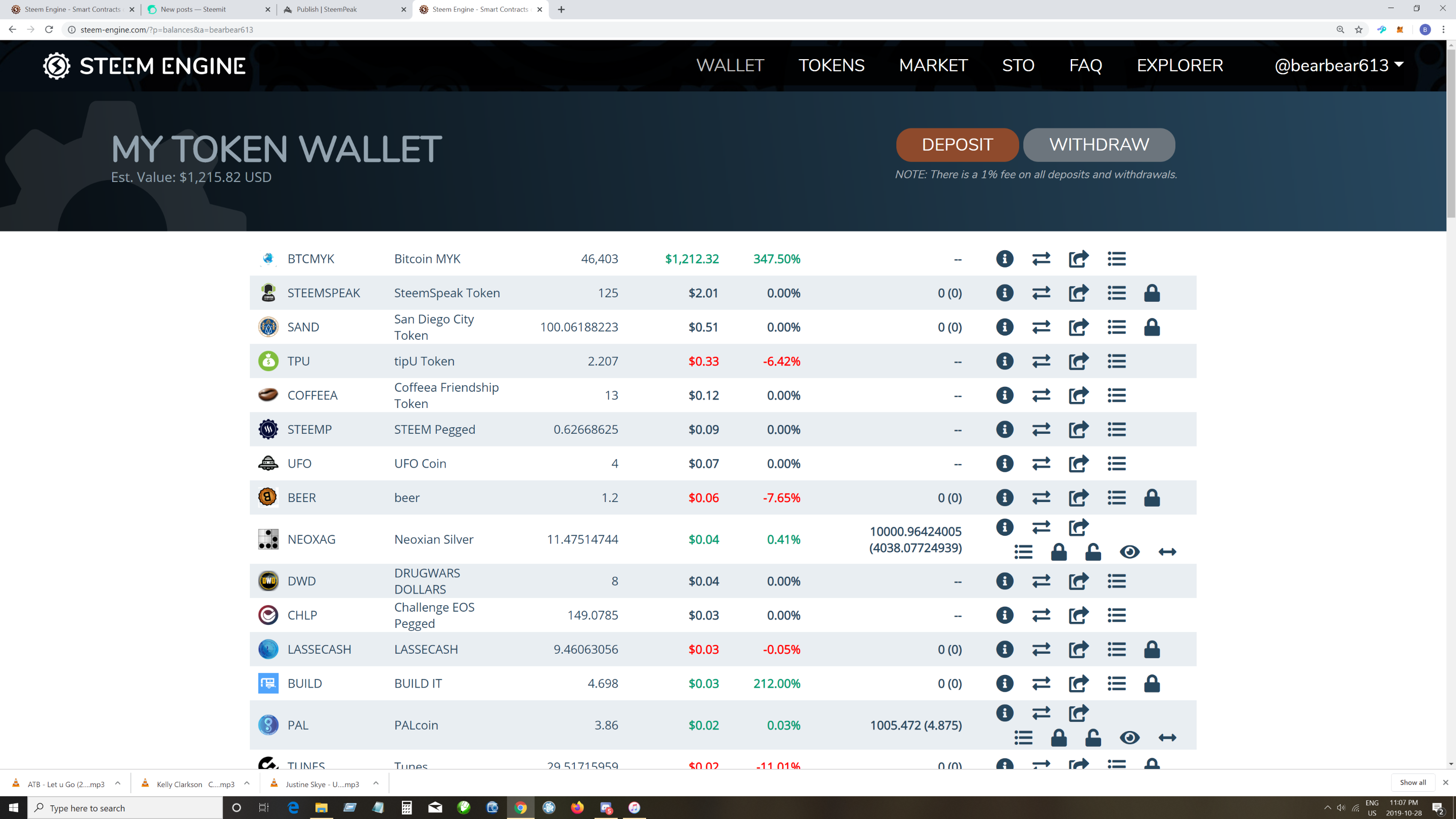The image size is (1456, 819).
Task: Click the info icon for BTCMYK
Action: [x=1005, y=259]
